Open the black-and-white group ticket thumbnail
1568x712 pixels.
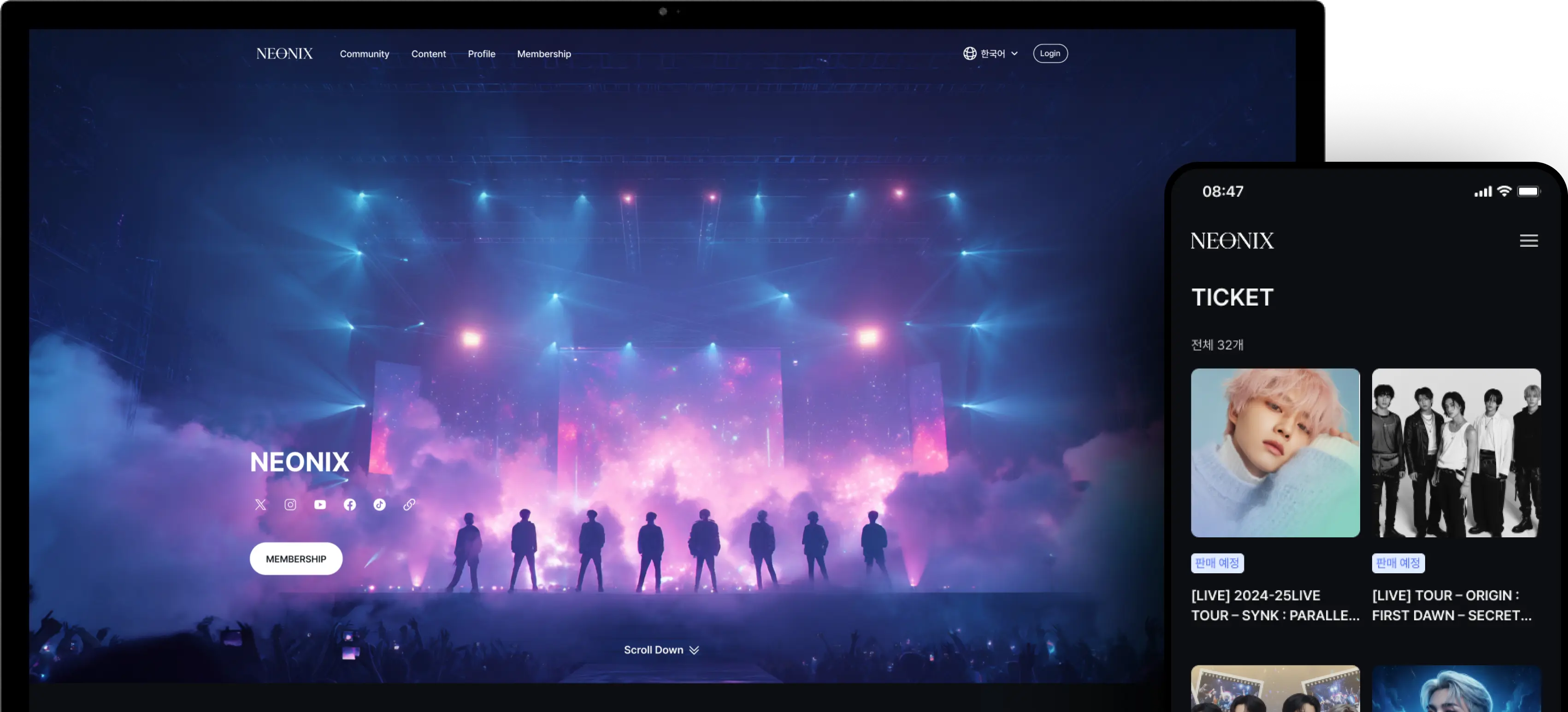coord(1456,453)
